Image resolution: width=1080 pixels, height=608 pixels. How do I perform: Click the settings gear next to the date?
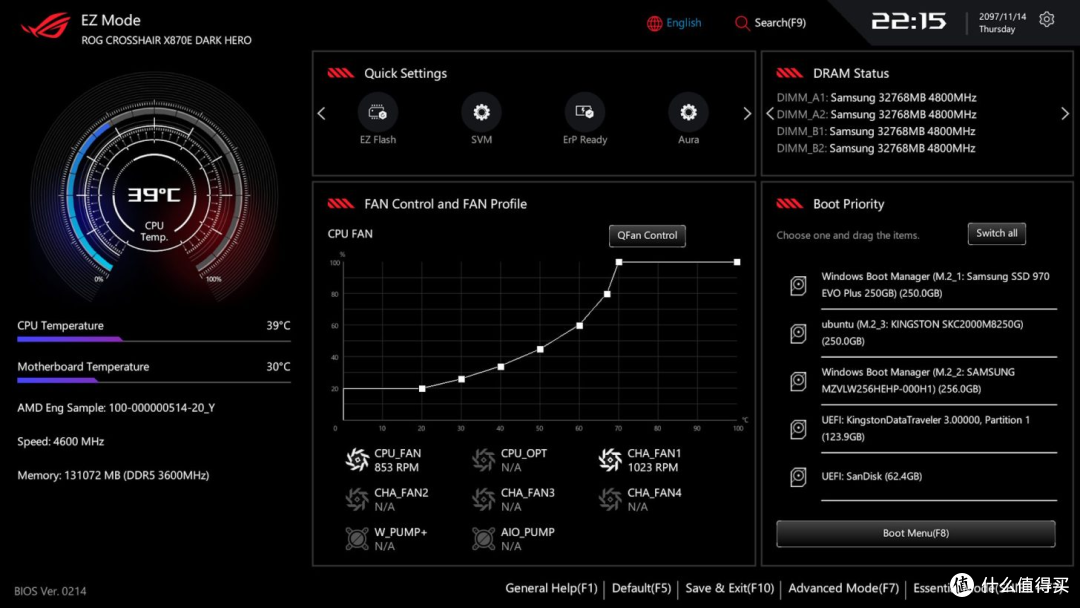1046,19
